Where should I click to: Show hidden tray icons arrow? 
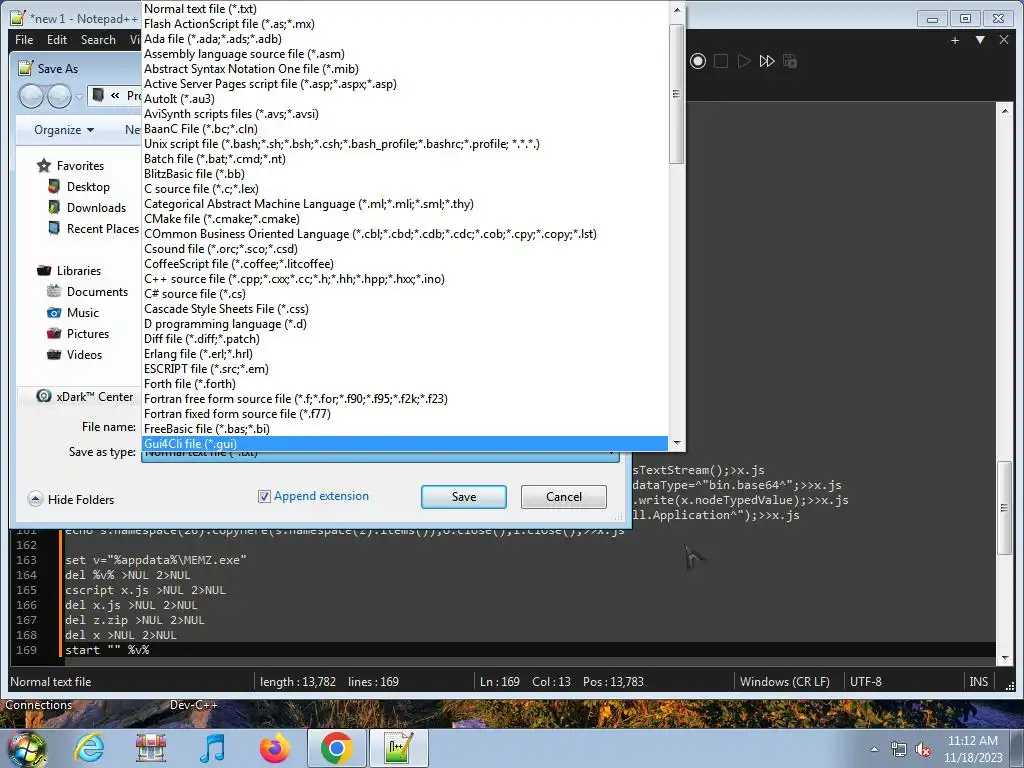pos(874,749)
